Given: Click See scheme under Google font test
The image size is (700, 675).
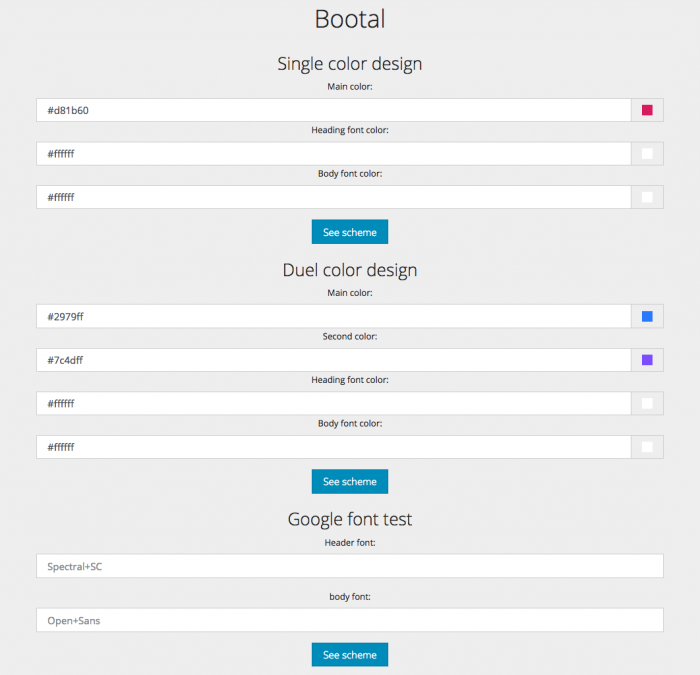Looking at the screenshot, I should (350, 654).
